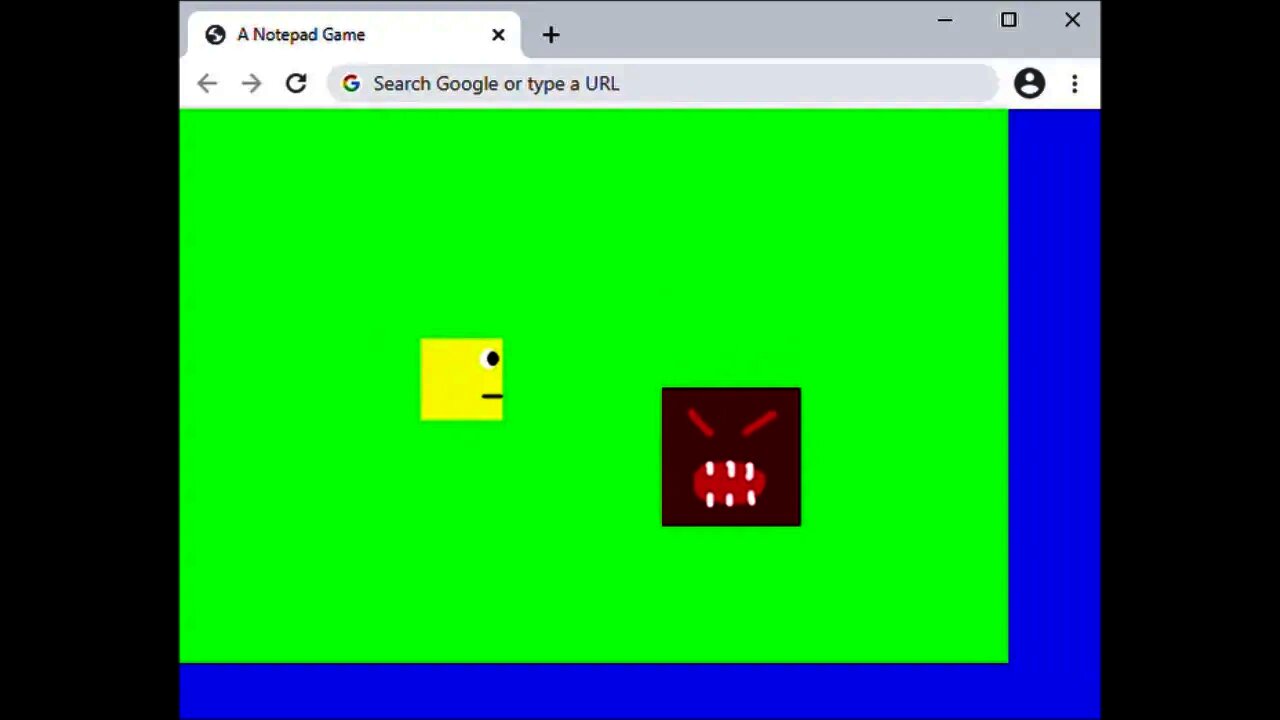The height and width of the screenshot is (720, 1280).
Task: Minimize the browser window
Action: (x=945, y=20)
